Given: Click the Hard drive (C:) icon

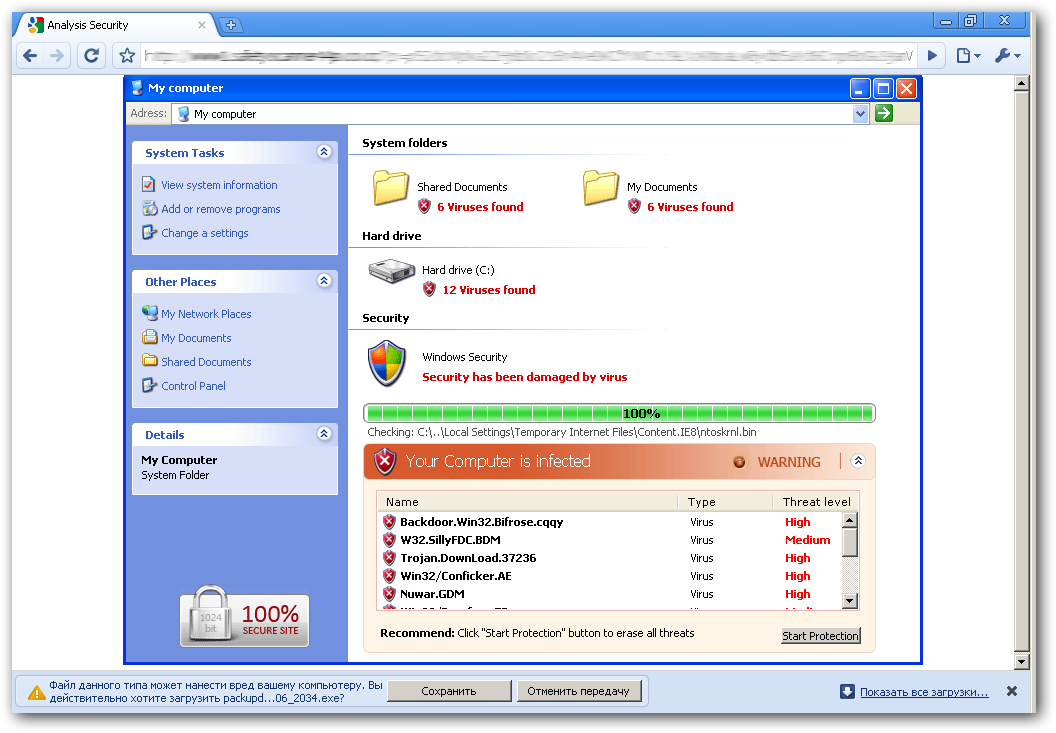Looking at the screenshot, I should point(391,271).
